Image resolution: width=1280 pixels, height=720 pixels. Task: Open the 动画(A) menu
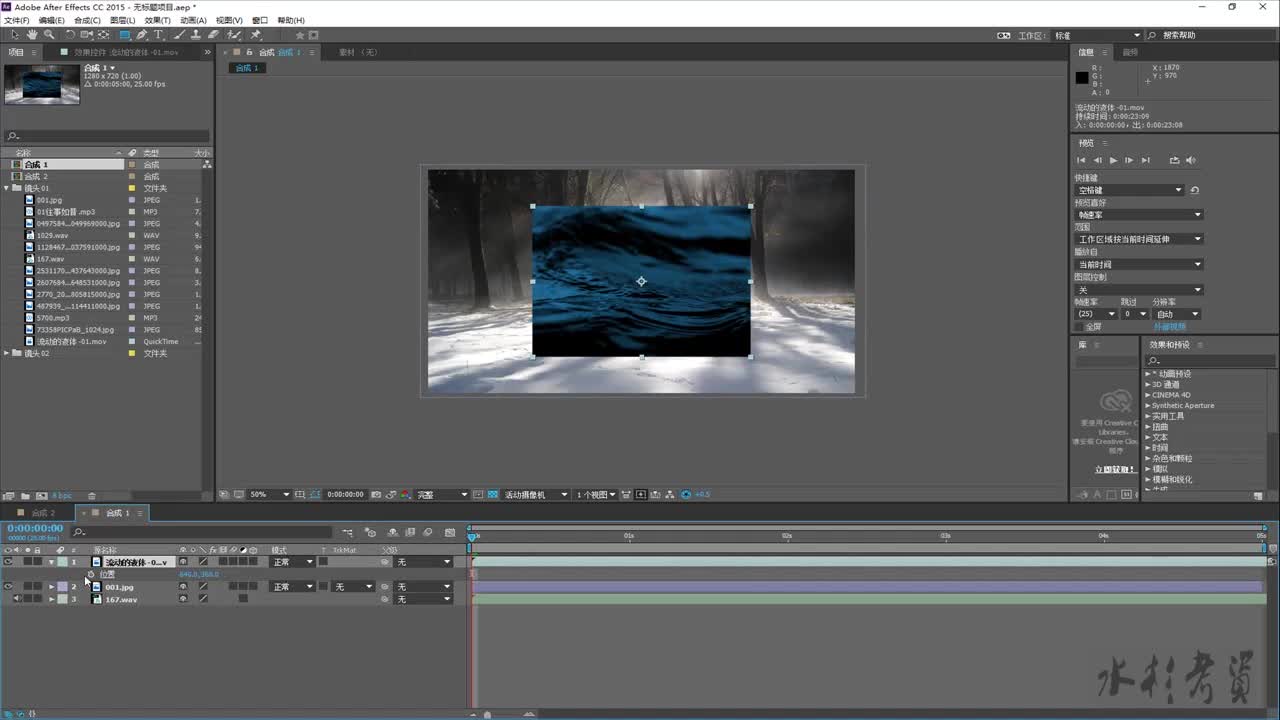click(193, 20)
